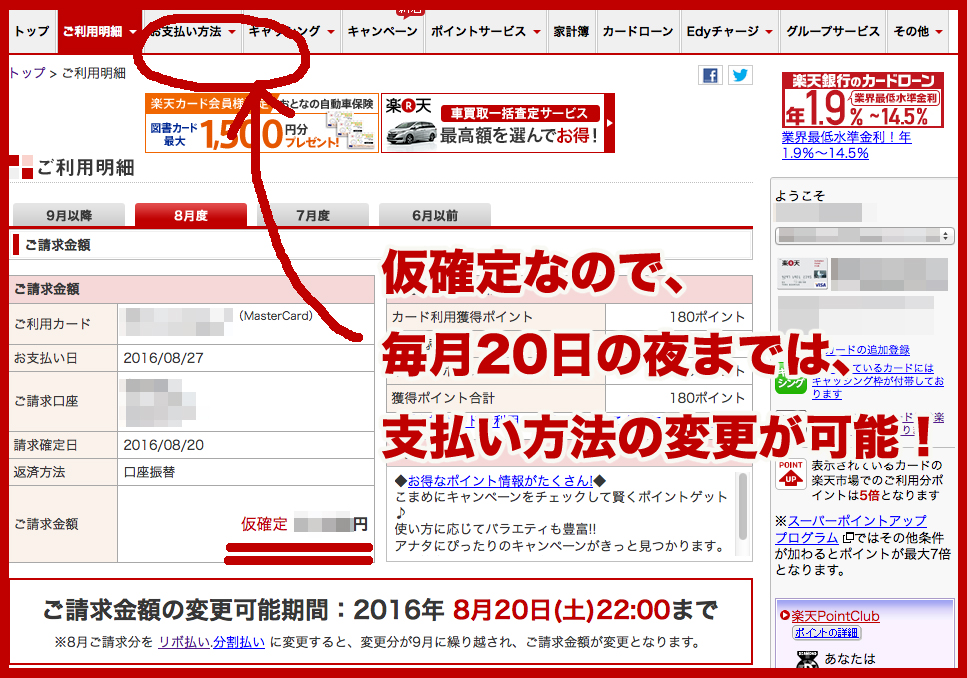Click the 分割払い link
The width and height of the screenshot is (967, 678).
(239, 642)
